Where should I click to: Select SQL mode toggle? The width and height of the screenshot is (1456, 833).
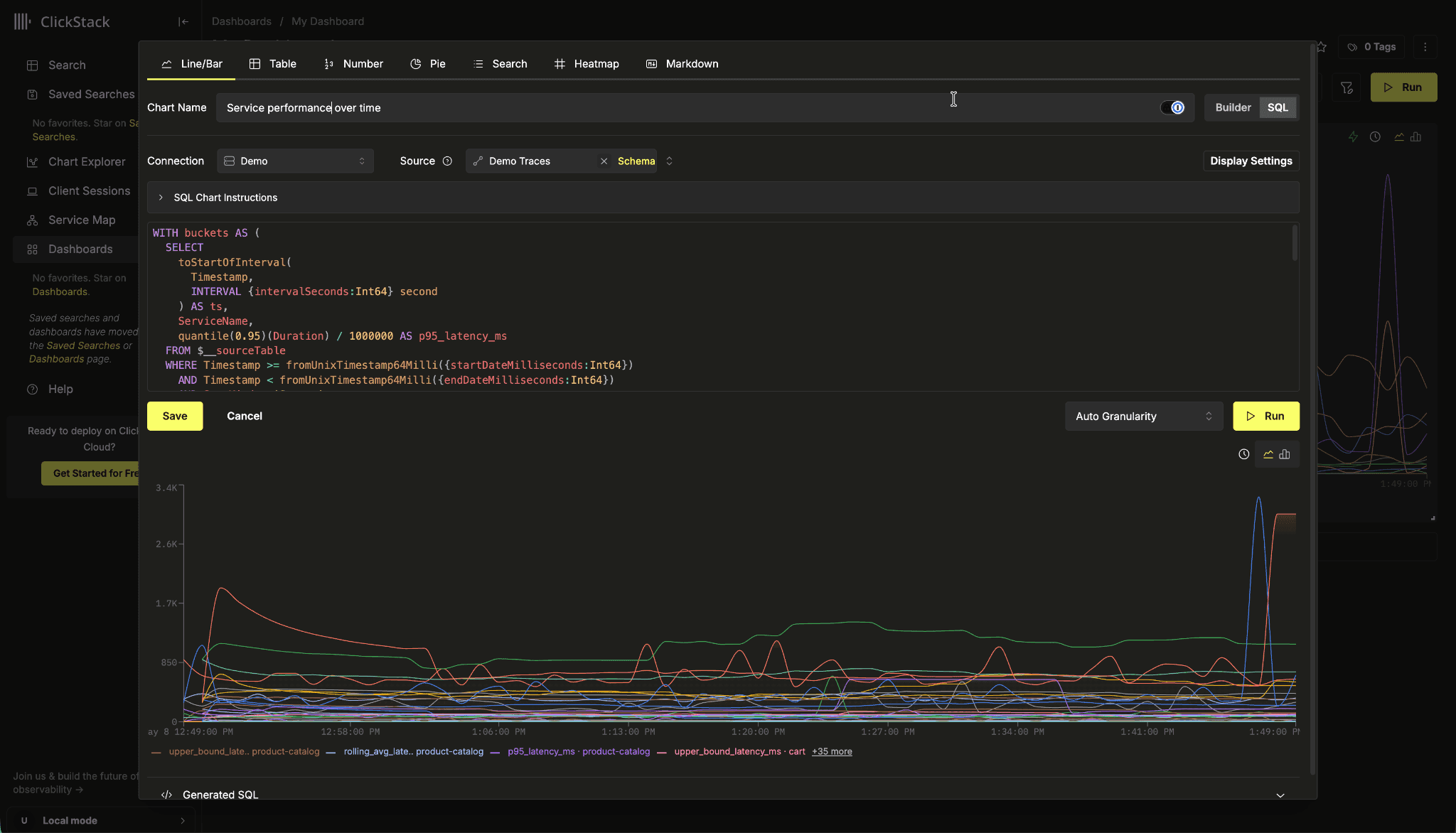1278,108
